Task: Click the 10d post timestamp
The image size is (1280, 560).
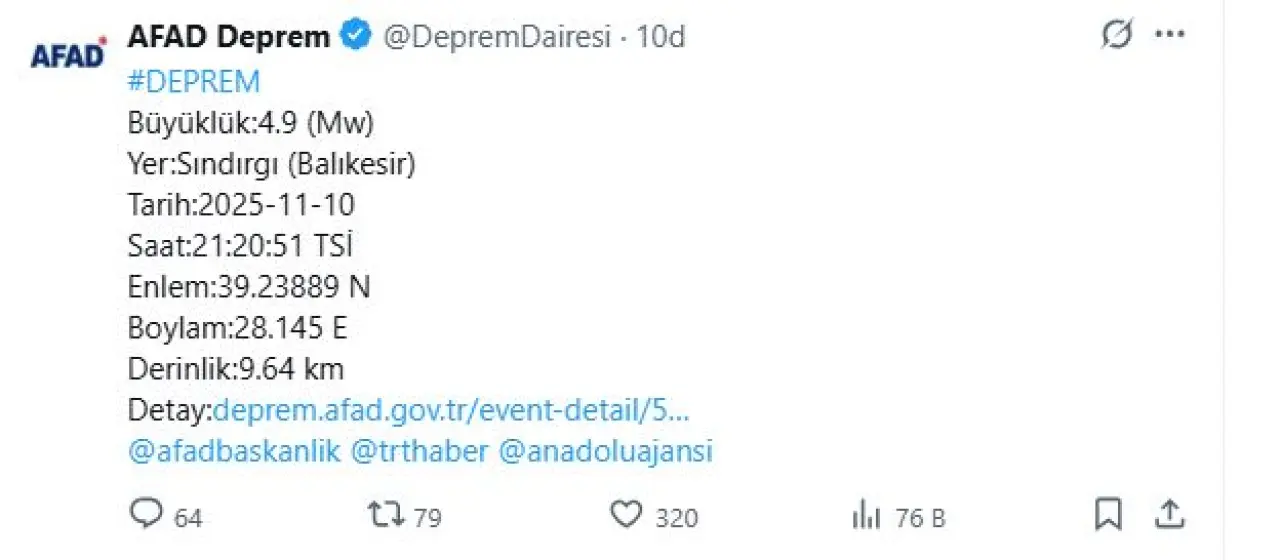Action: pos(662,37)
